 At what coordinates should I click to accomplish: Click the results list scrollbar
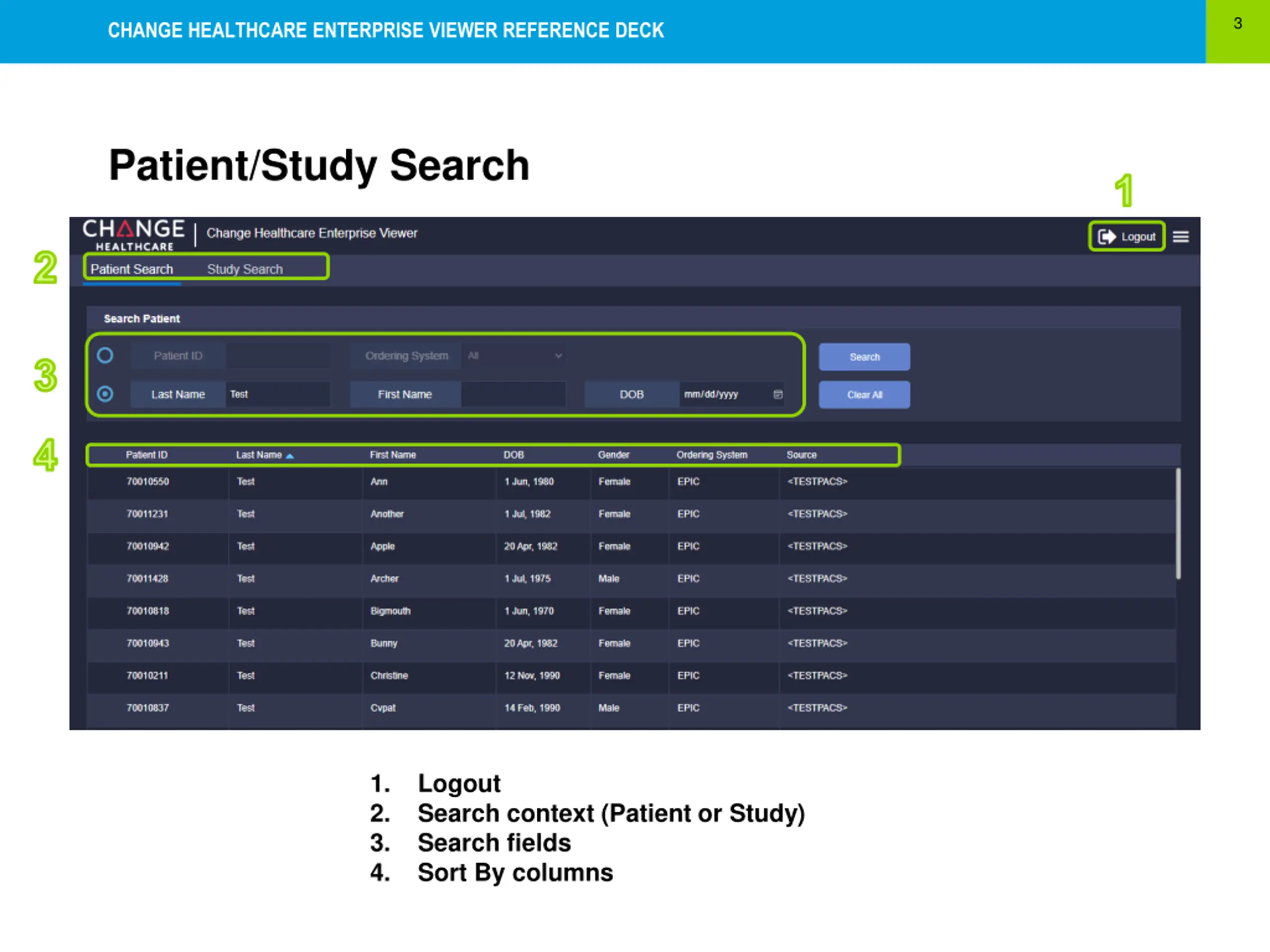[x=1178, y=523]
